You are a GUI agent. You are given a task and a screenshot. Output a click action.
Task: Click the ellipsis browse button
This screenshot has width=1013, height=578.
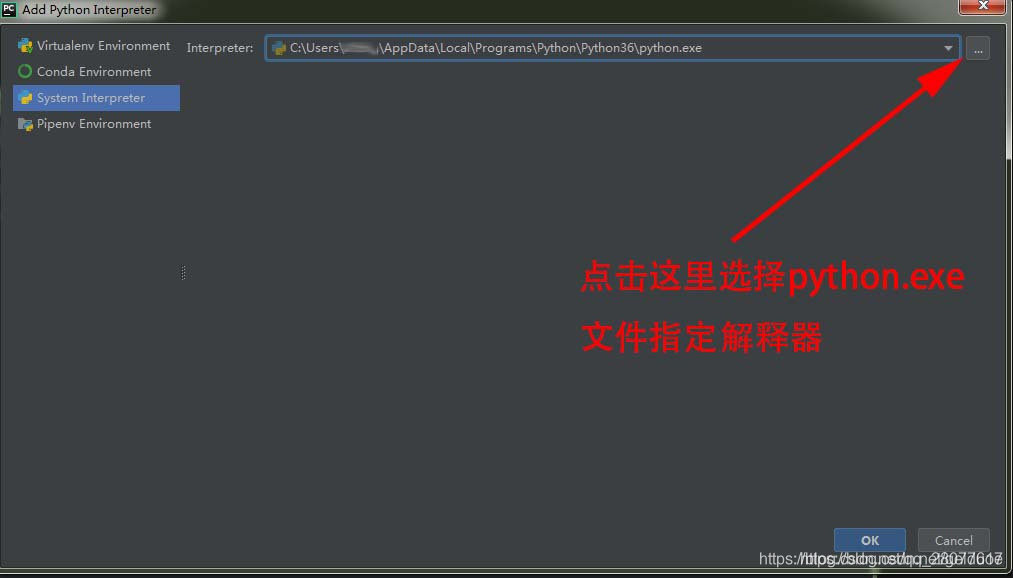click(x=977, y=48)
